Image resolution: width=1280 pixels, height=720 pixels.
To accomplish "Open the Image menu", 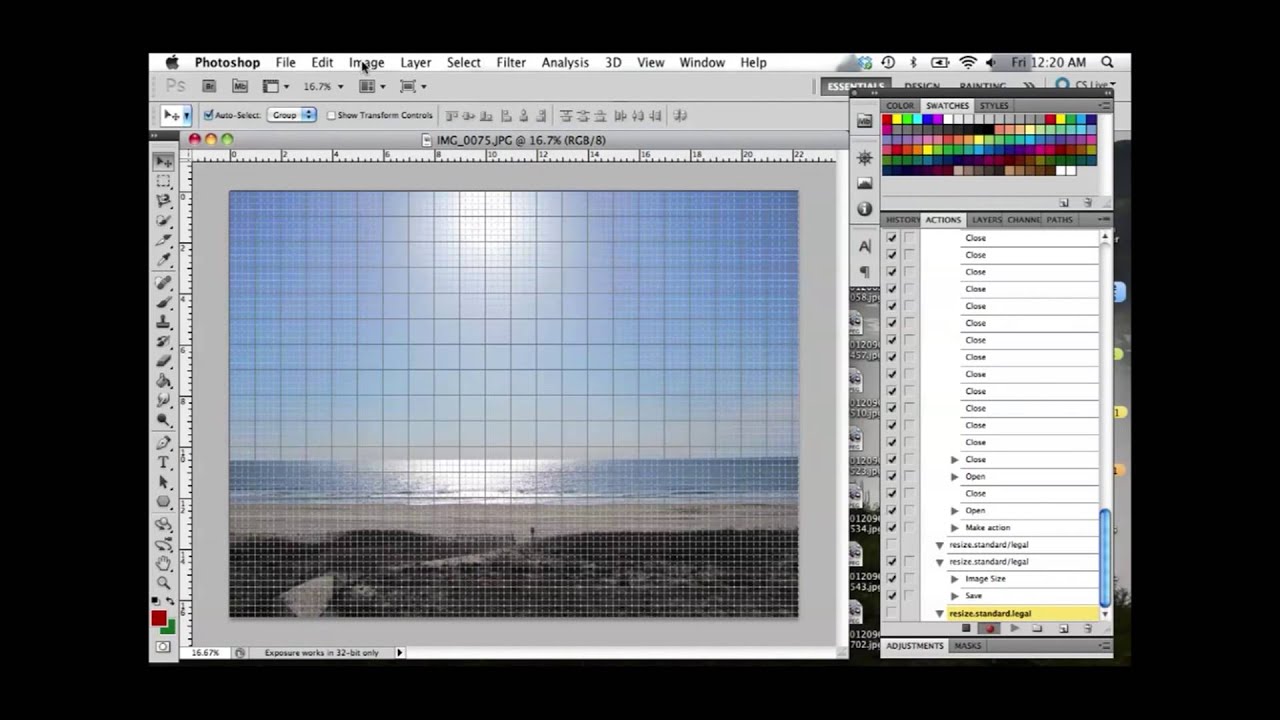I will pos(367,62).
